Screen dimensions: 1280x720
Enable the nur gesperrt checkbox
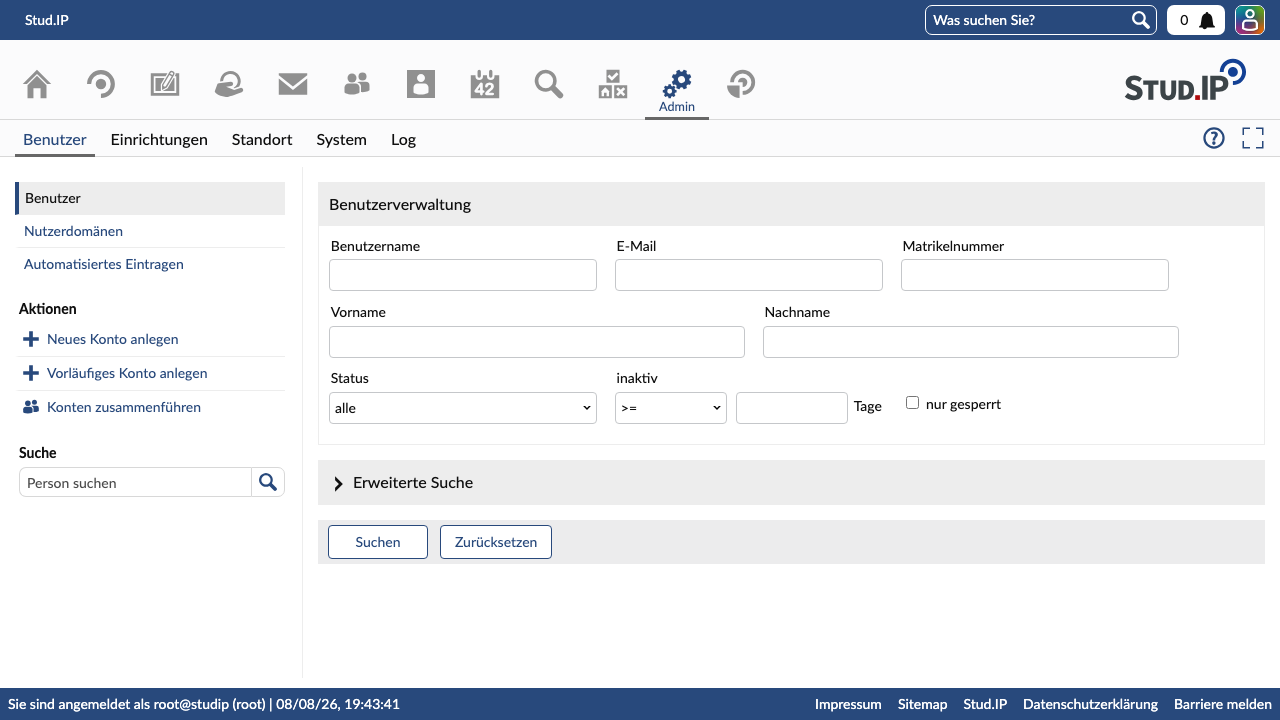(912, 403)
